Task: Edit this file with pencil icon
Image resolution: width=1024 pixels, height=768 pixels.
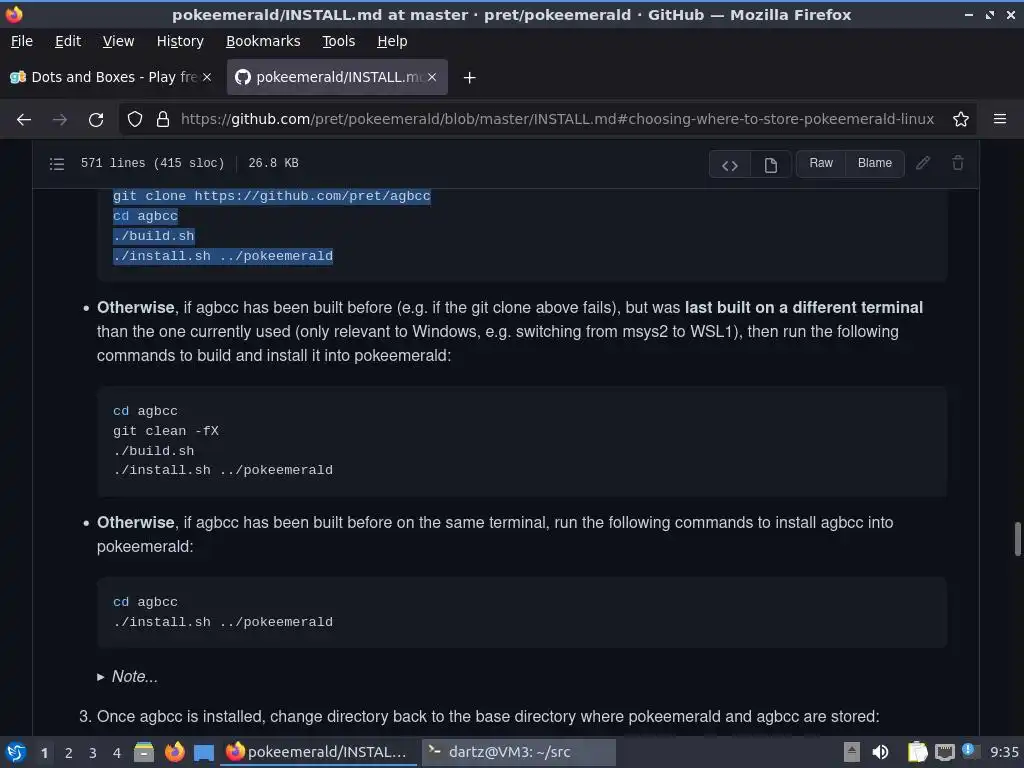Action: (x=923, y=163)
